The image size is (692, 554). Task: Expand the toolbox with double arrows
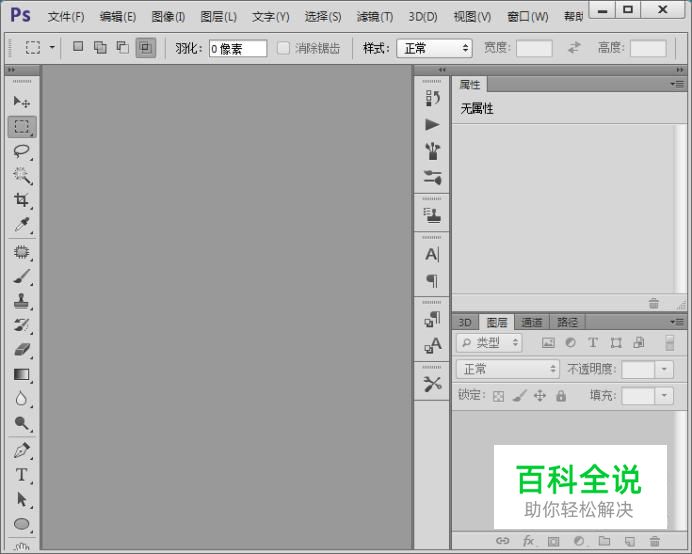click(x=11, y=70)
